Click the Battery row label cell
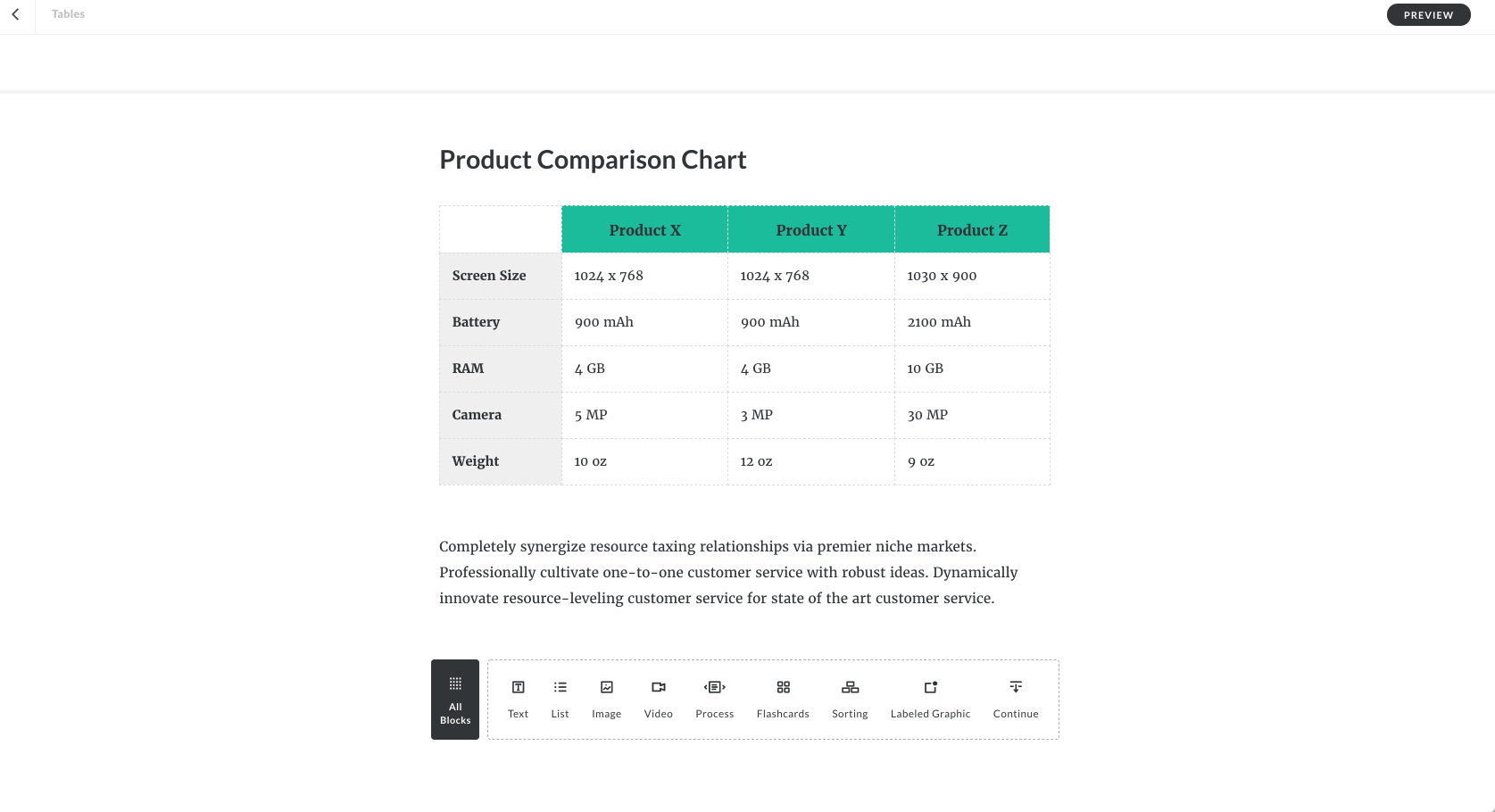The height and width of the screenshot is (812, 1495). [x=500, y=322]
